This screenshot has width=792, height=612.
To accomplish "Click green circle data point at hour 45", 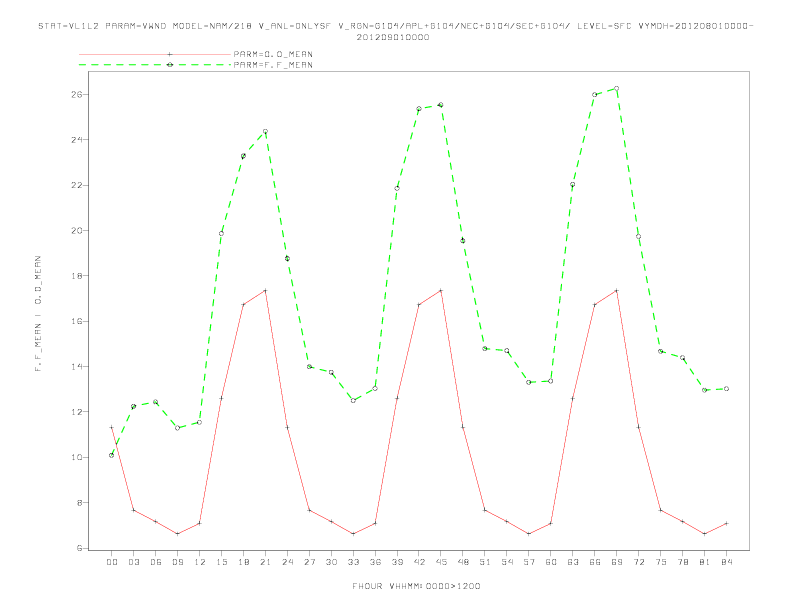I will tap(441, 105).
